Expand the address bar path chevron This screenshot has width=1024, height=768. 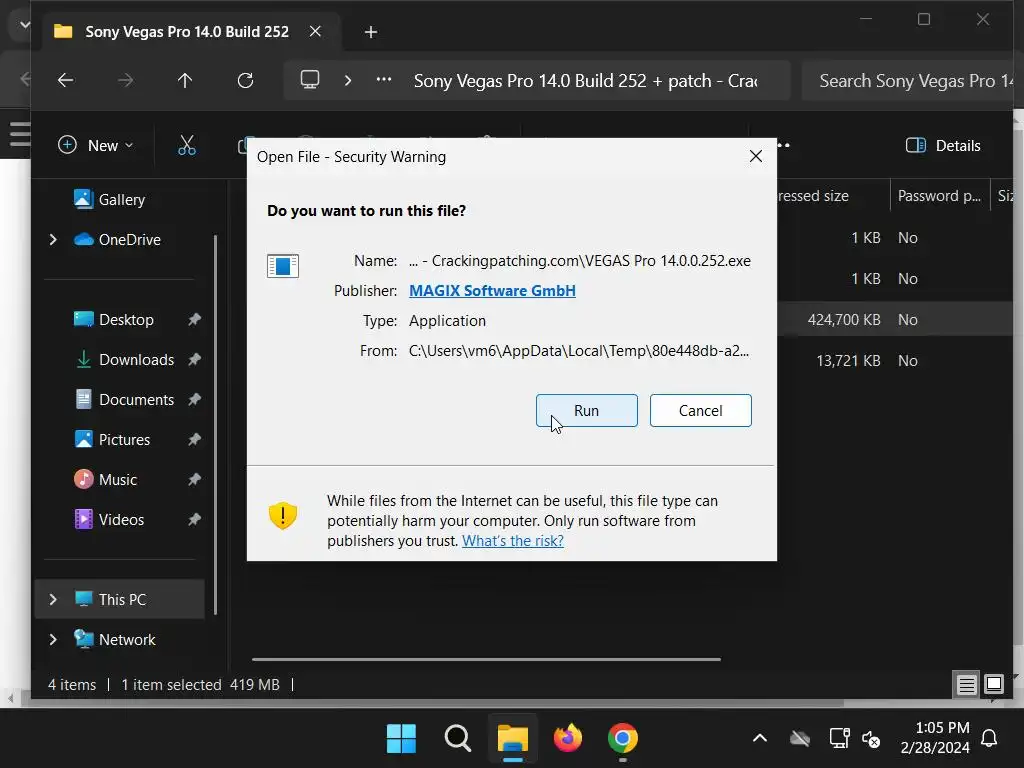tap(347, 80)
